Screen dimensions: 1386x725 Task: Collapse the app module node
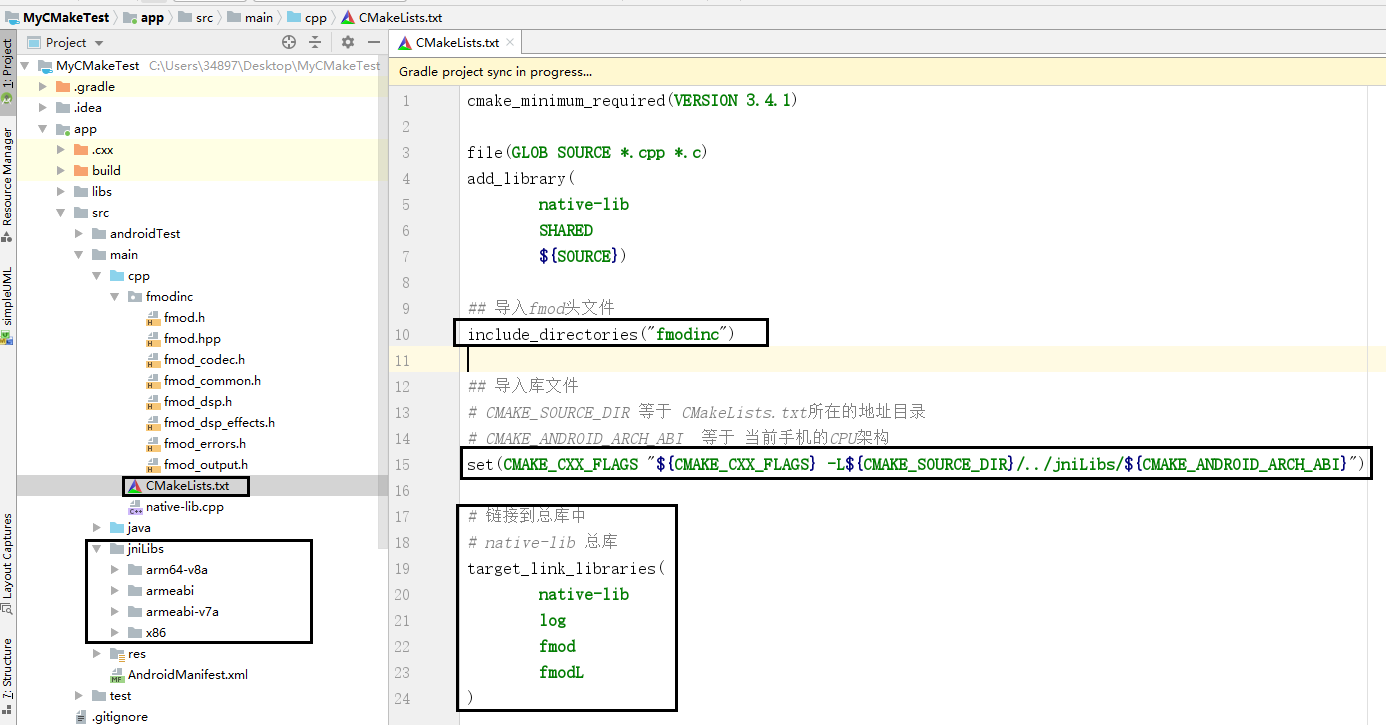pos(43,129)
